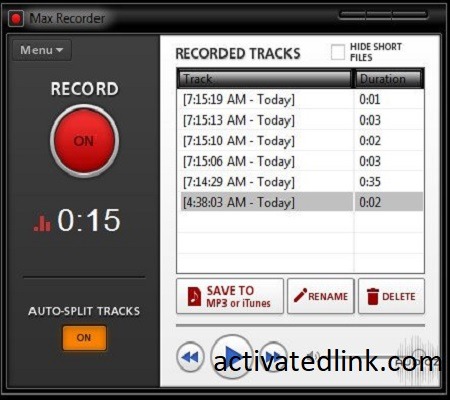The image size is (450, 400).
Task: Click the Delete button label
Action: [399, 296]
